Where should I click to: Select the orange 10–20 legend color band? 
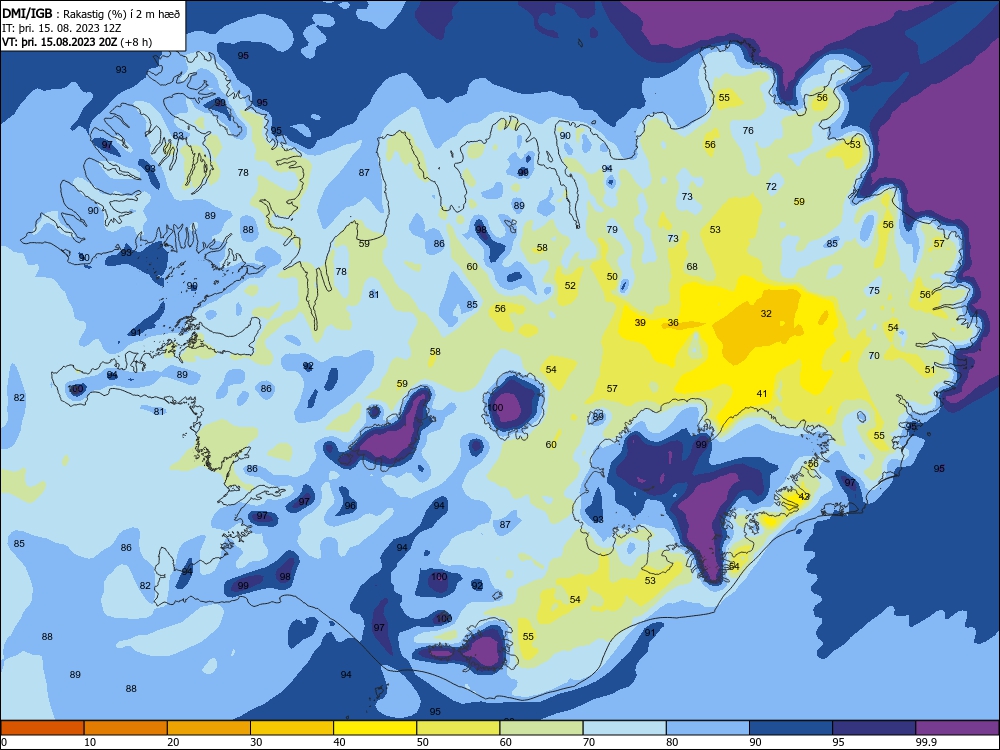coord(126,728)
